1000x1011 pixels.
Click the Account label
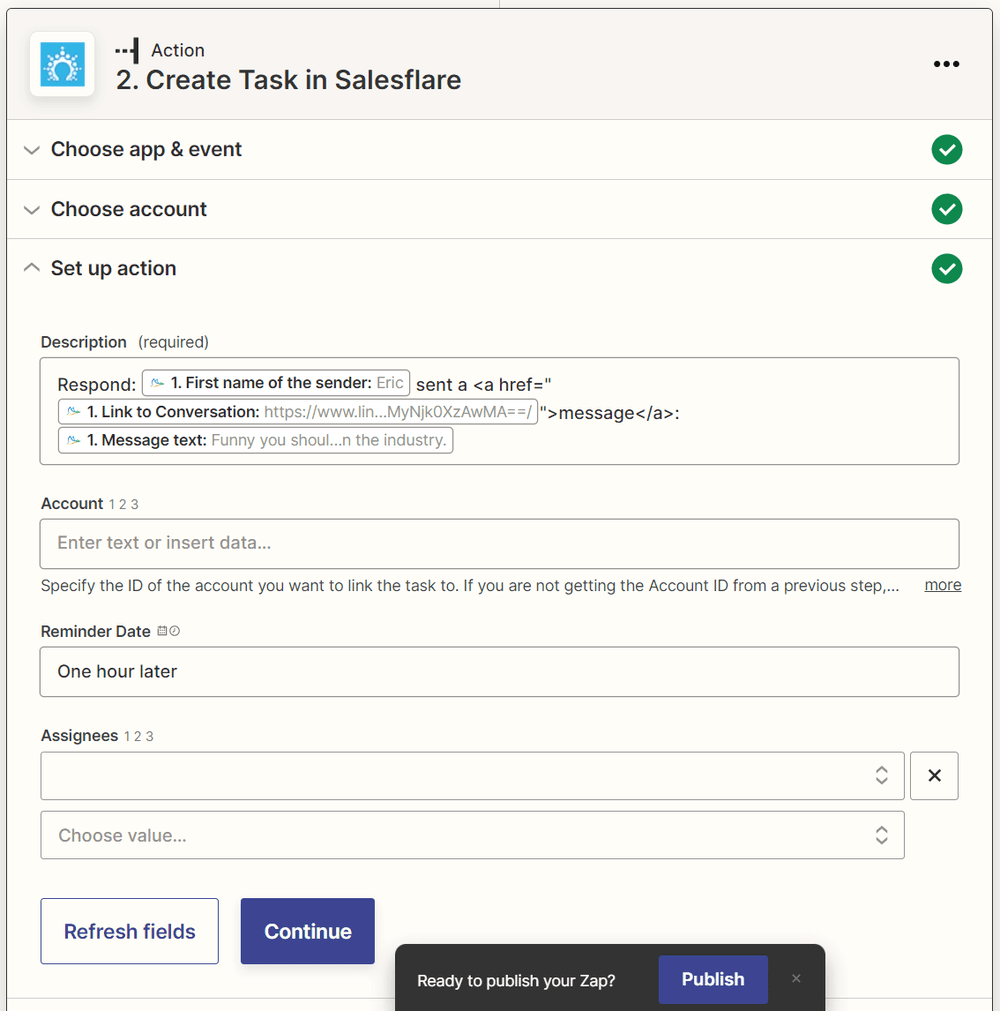[72, 504]
